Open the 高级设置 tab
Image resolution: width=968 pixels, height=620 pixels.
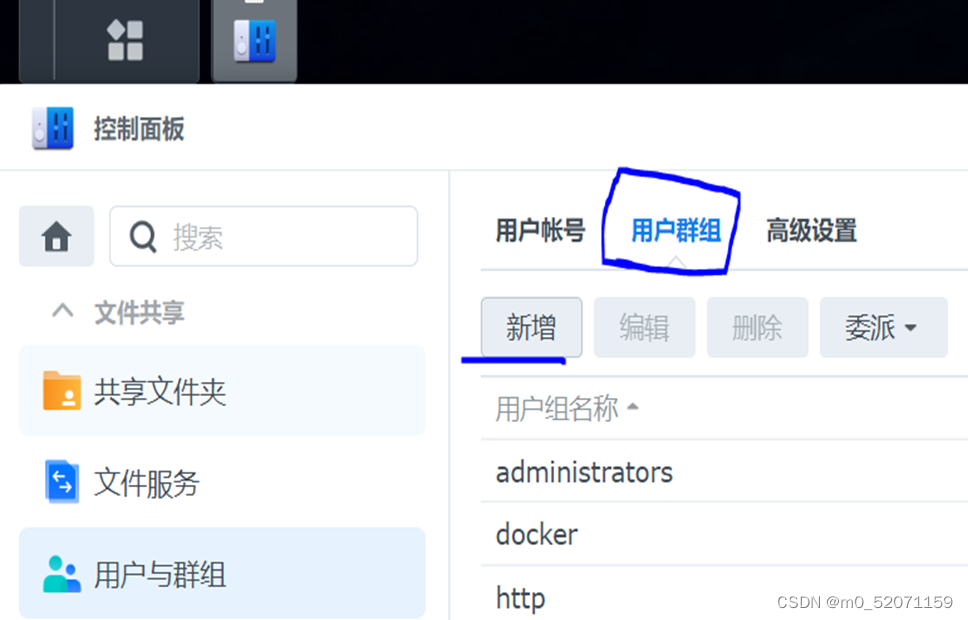pyautogui.click(x=811, y=231)
